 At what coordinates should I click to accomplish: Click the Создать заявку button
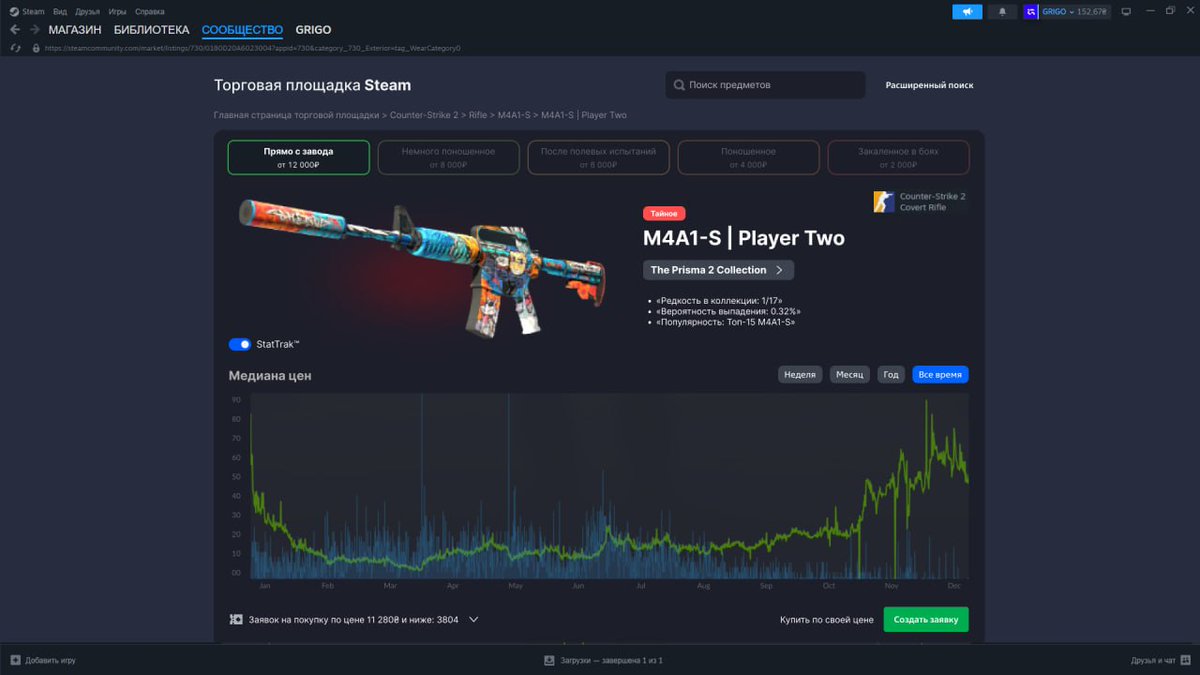tap(926, 620)
